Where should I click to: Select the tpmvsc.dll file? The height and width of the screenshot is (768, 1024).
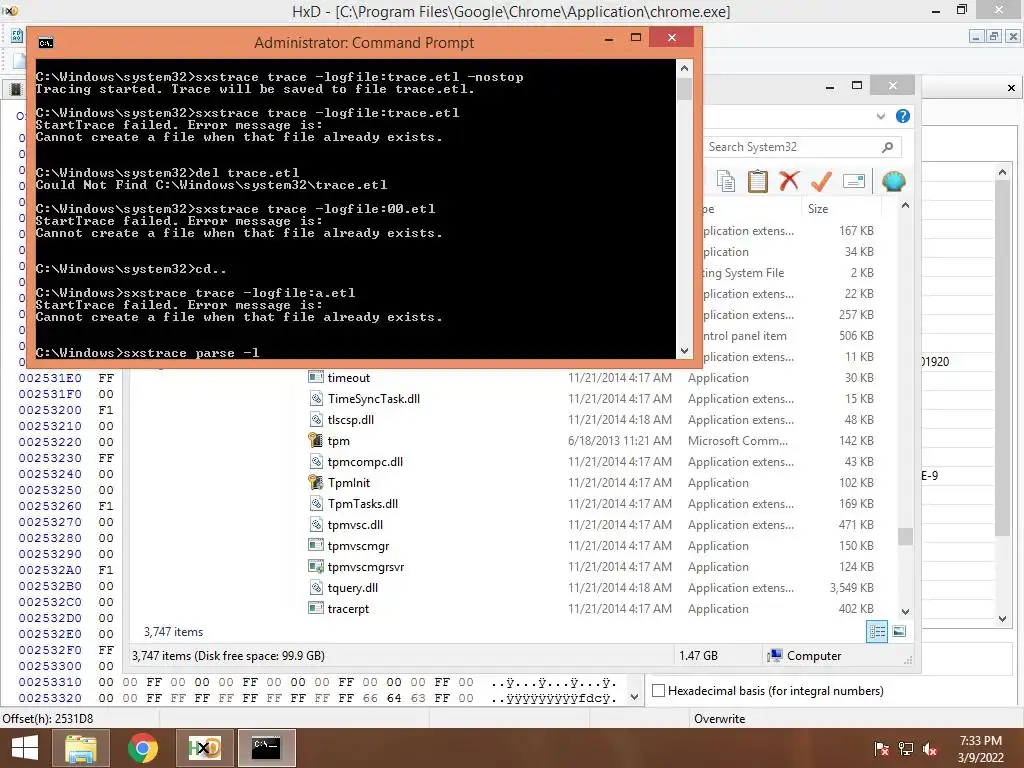pos(355,524)
